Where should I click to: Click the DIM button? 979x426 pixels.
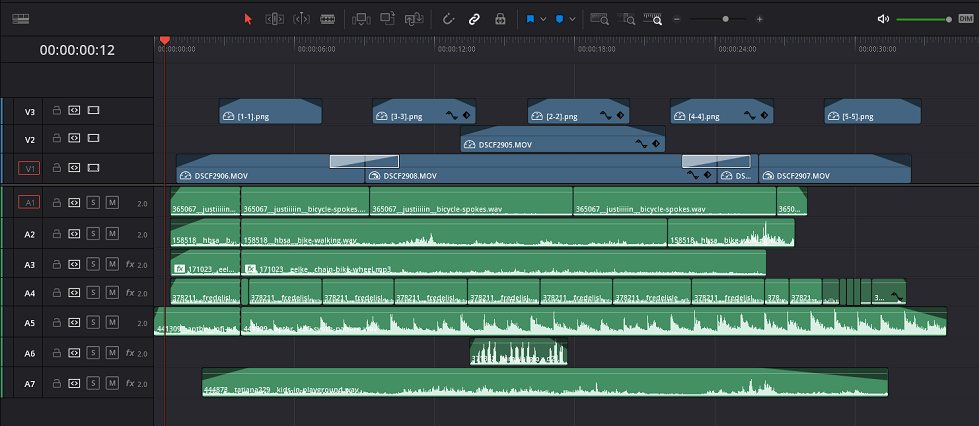[x=965, y=19]
